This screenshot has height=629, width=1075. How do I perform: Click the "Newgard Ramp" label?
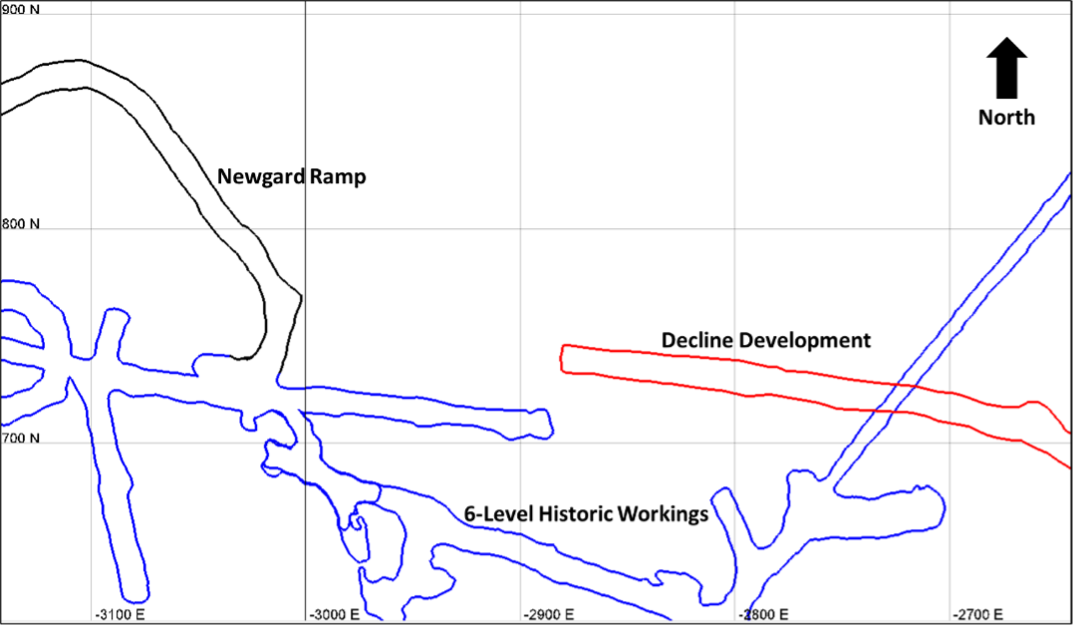[291, 177]
